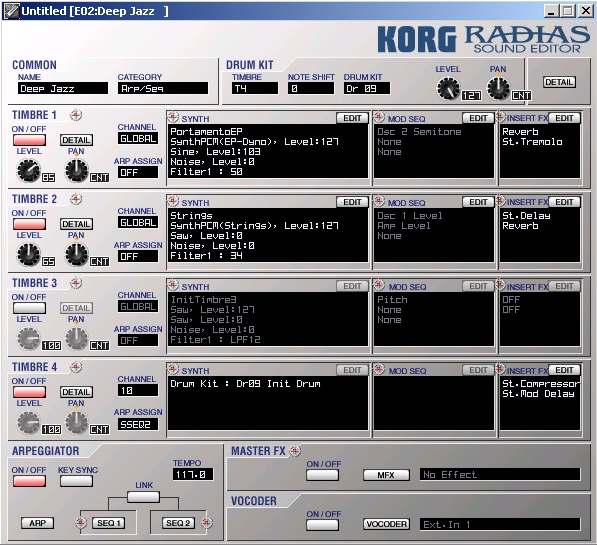Toggle Arpeggiator KEY SYNC button
Image resolution: width=597 pixels, height=545 pixels.
[x=76, y=481]
